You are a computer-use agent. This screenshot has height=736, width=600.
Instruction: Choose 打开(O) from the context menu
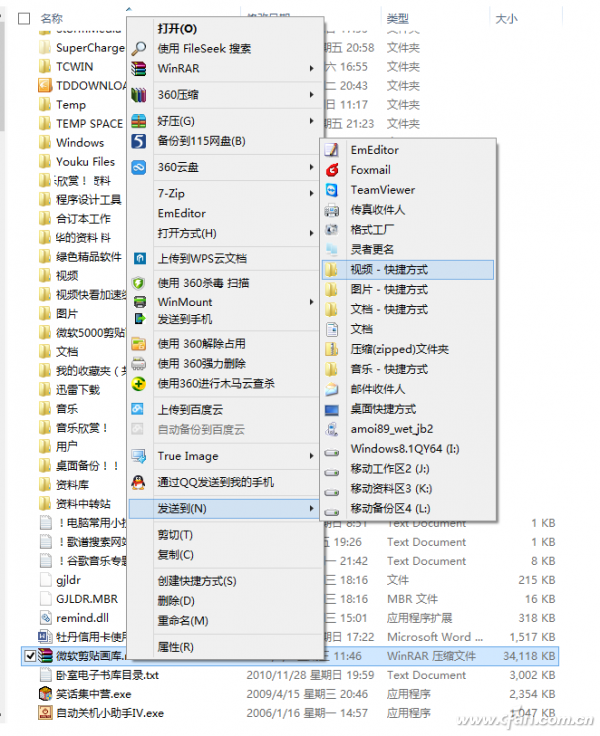pyautogui.click(x=226, y=29)
